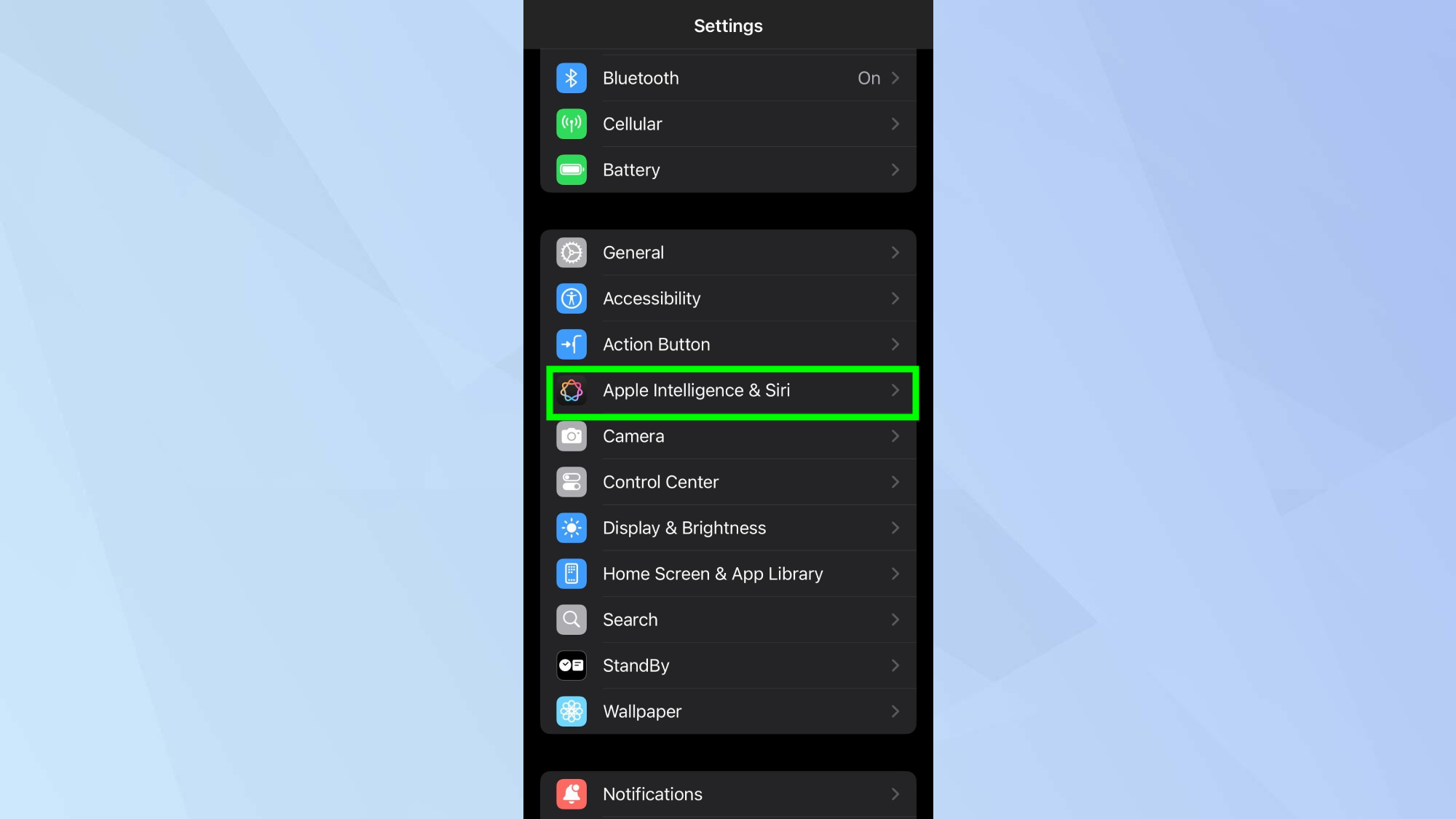This screenshot has width=1456, height=819.
Task: Toggle StandBy mode setting
Action: 728,665
